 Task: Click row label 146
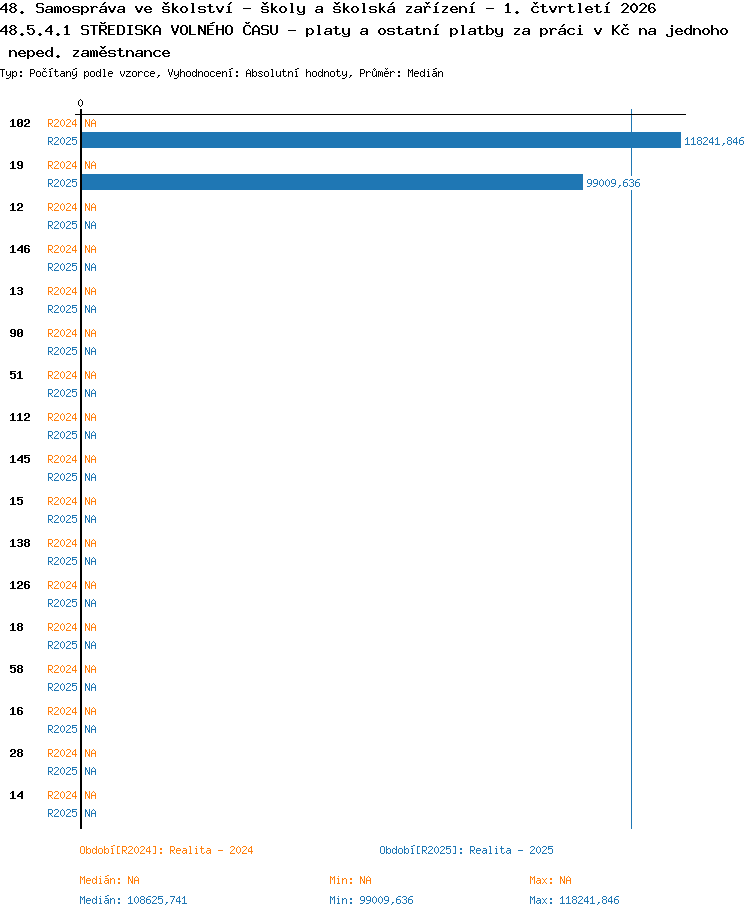(20, 249)
